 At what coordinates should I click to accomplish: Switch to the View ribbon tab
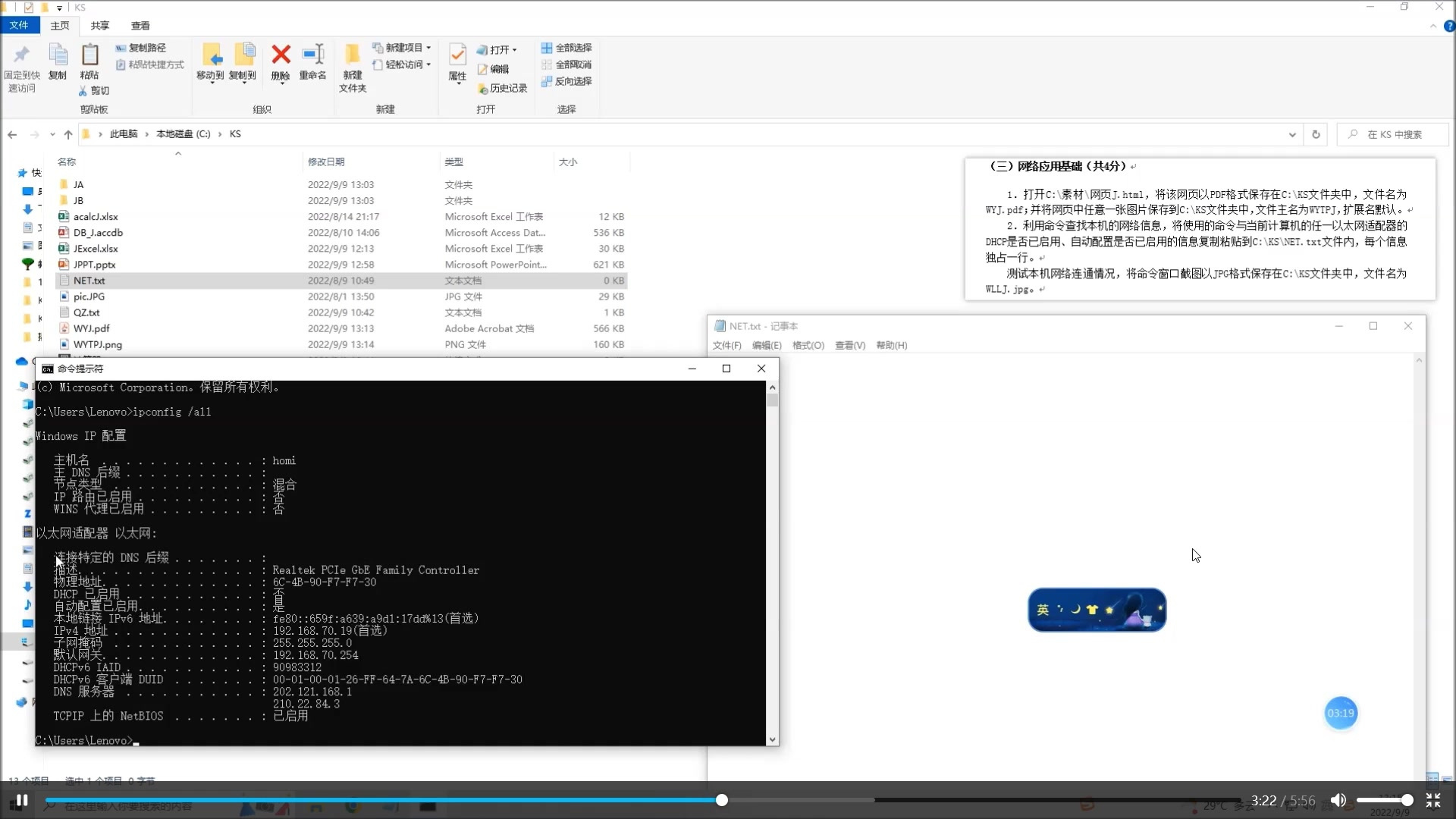coord(140,26)
